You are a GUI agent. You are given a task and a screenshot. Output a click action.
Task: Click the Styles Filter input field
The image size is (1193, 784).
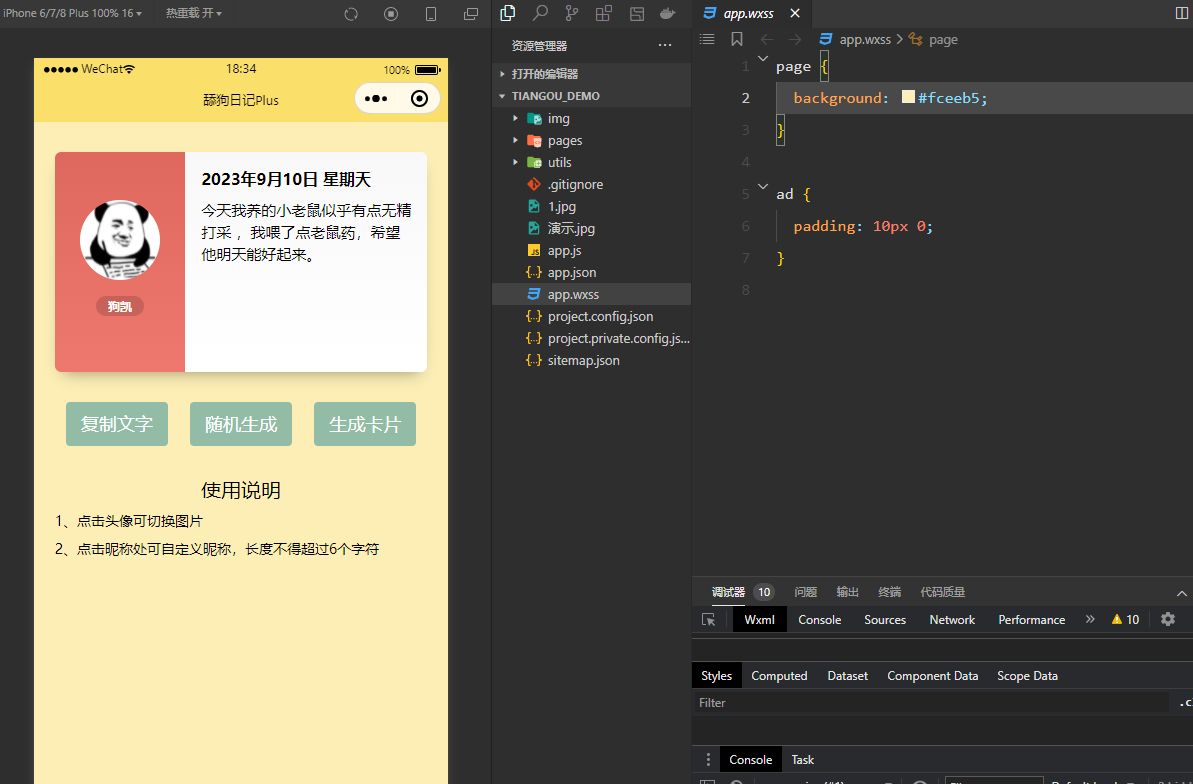[930, 703]
